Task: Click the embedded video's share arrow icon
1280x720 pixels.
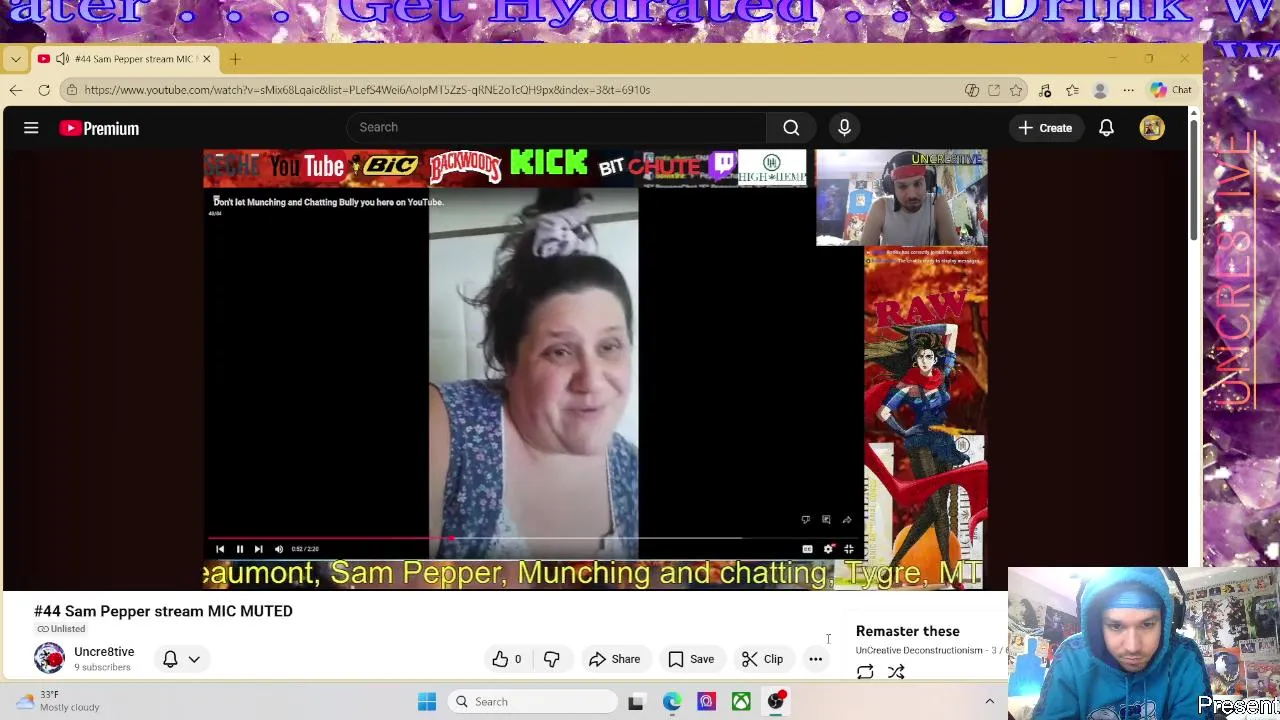Action: point(847,520)
